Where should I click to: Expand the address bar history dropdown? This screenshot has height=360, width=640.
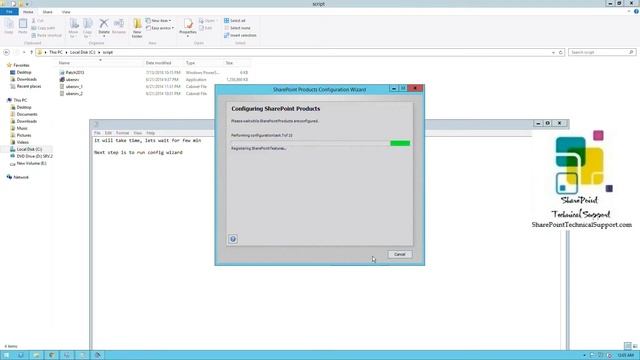pos(553,52)
